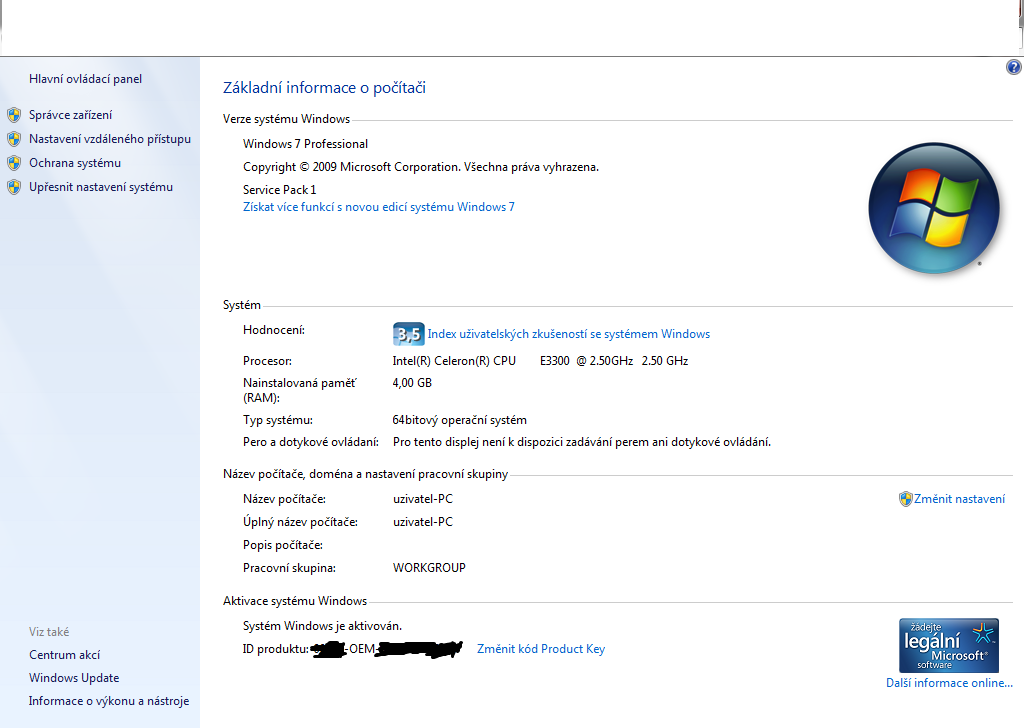Viewport: 1024px width, 728px height.
Task: Open Ochrana systému settings
Action: 75,163
